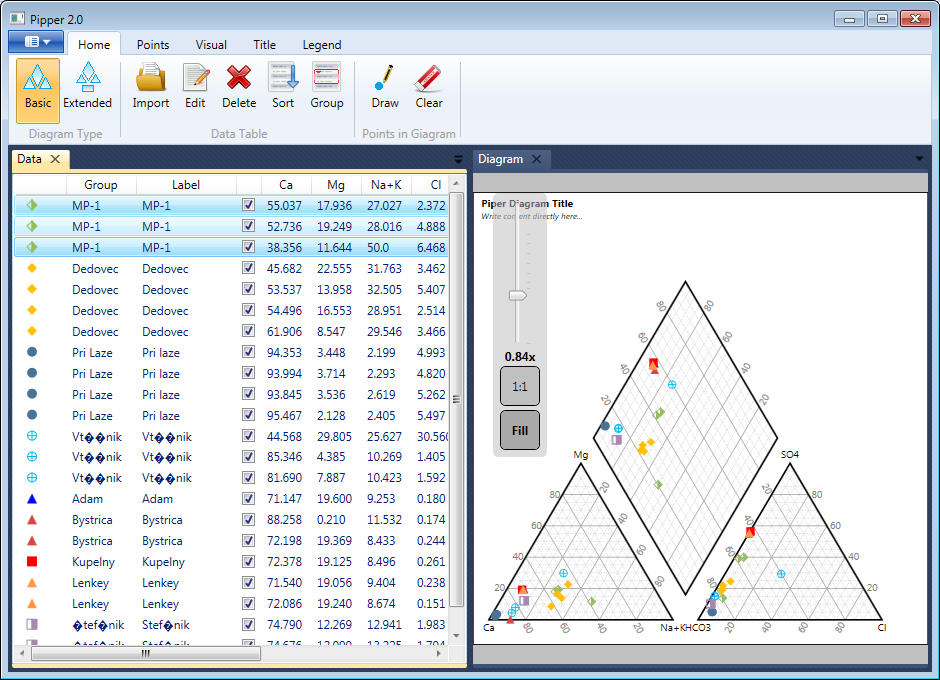Click blue circle symbol of Pri Laze 94.353 row
Image resolution: width=940 pixels, height=680 pixels.
(x=32, y=352)
